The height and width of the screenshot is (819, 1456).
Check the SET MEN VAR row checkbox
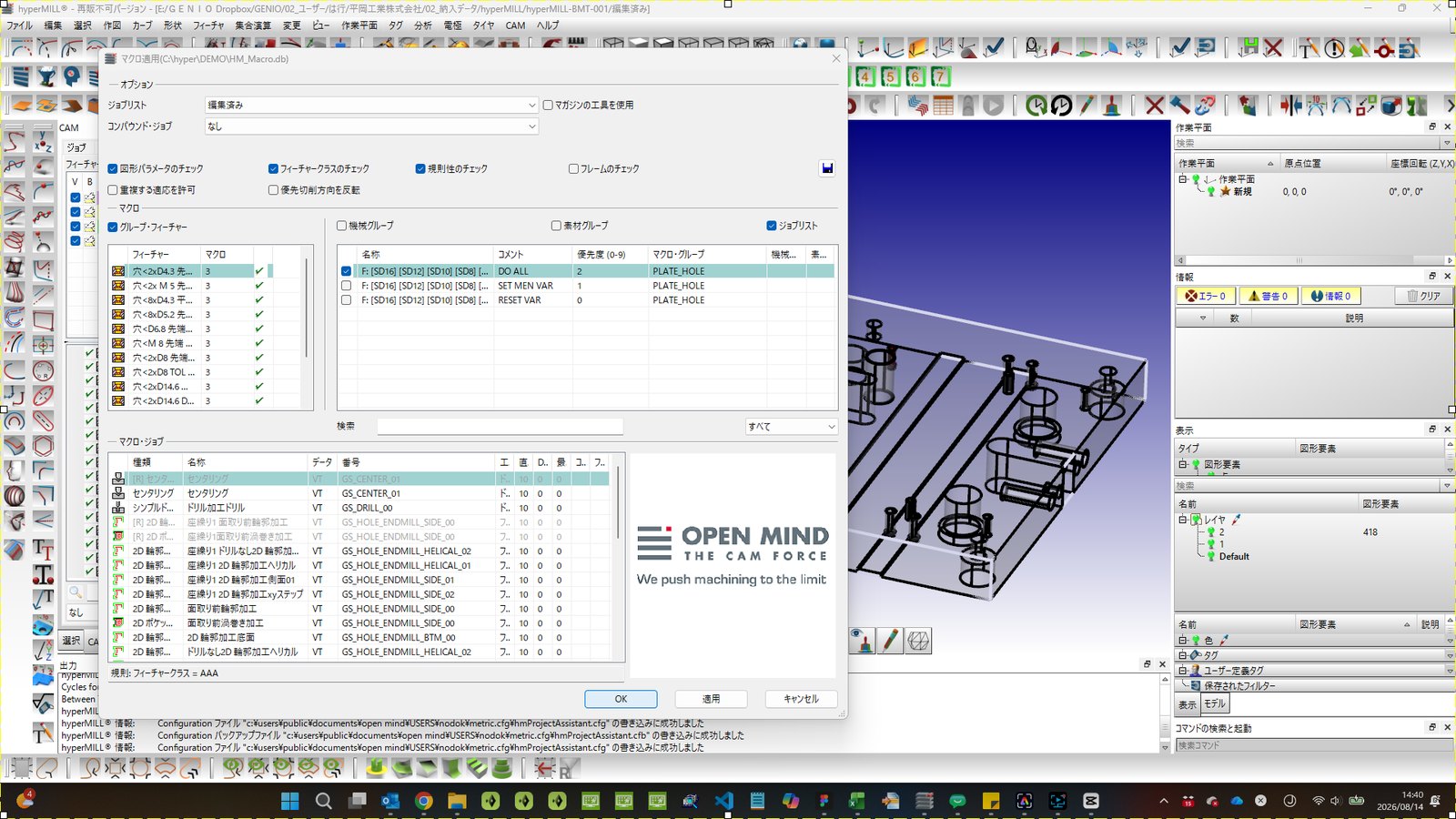click(x=346, y=286)
